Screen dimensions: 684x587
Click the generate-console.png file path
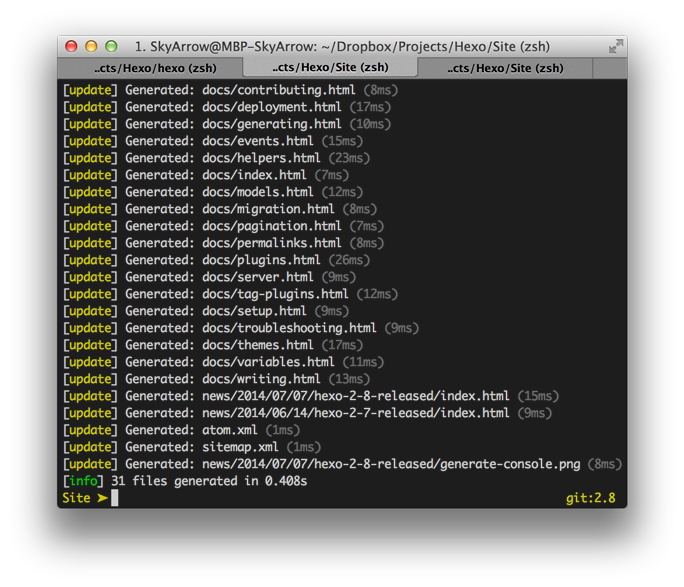406,464
